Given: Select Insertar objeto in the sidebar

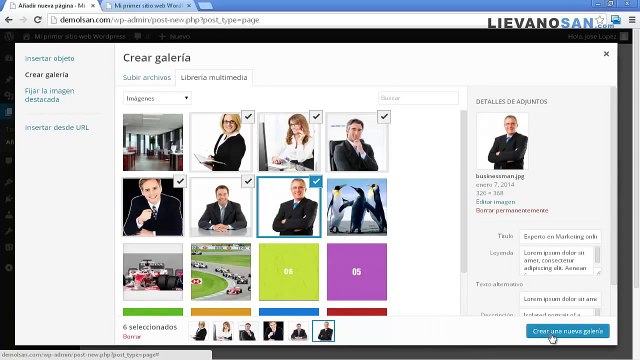Looking at the screenshot, I should pos(49,58).
